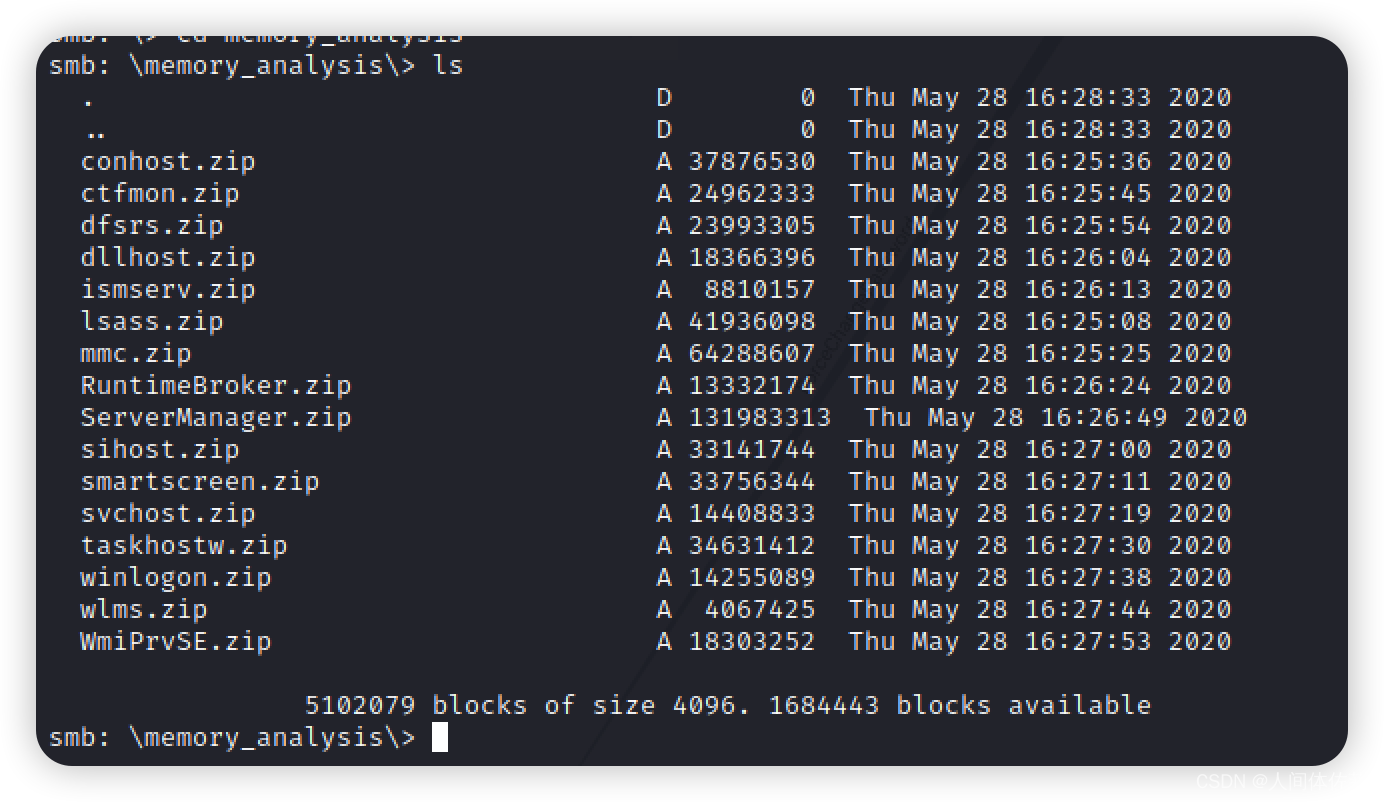Click the file size 33141744
Viewport: 1384px width, 802px height.
tap(752, 449)
